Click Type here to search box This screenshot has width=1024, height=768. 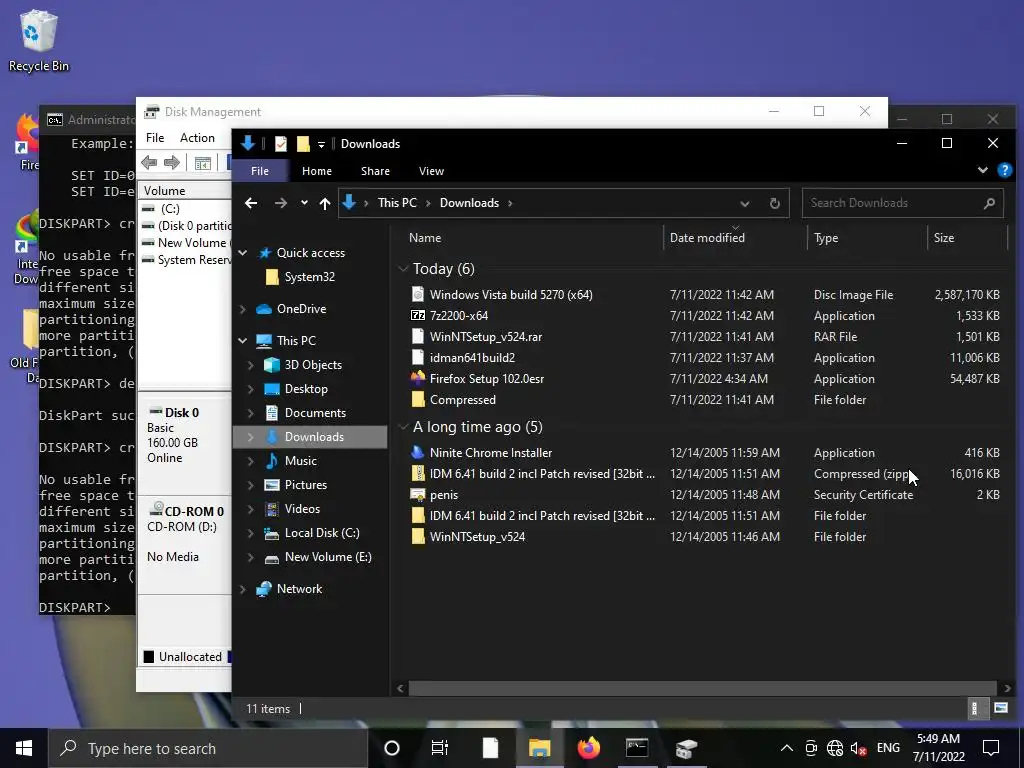209,748
